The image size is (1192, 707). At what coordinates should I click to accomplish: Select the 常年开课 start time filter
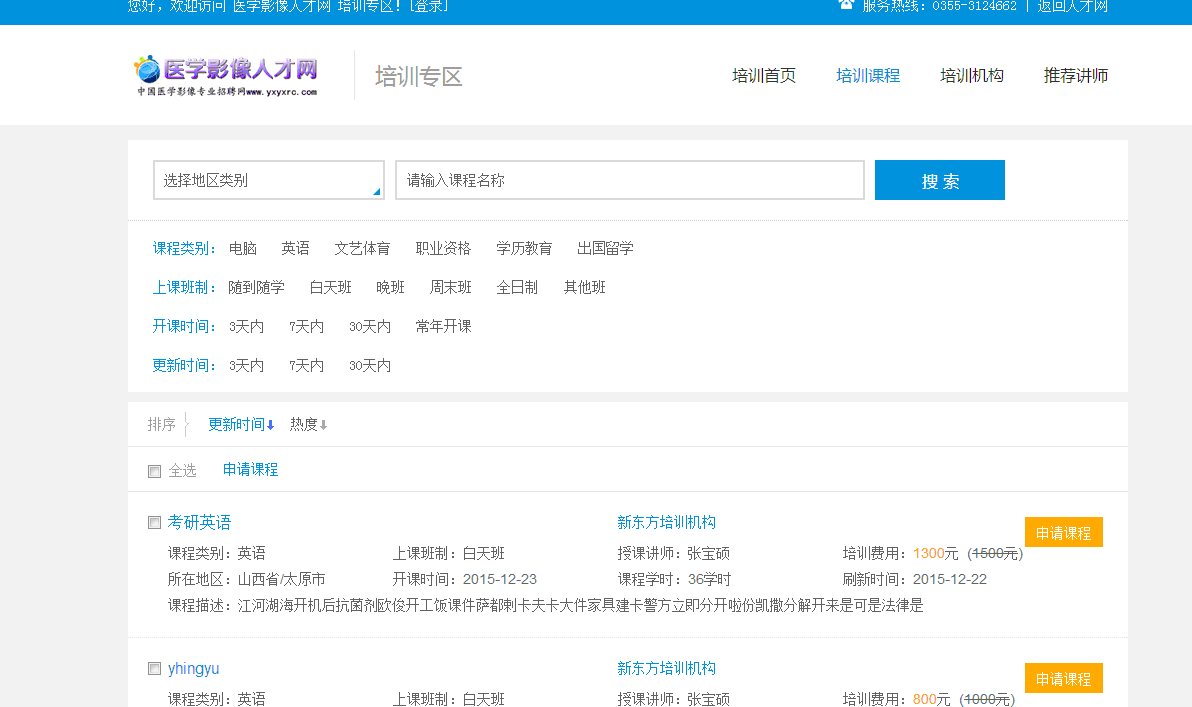click(442, 326)
